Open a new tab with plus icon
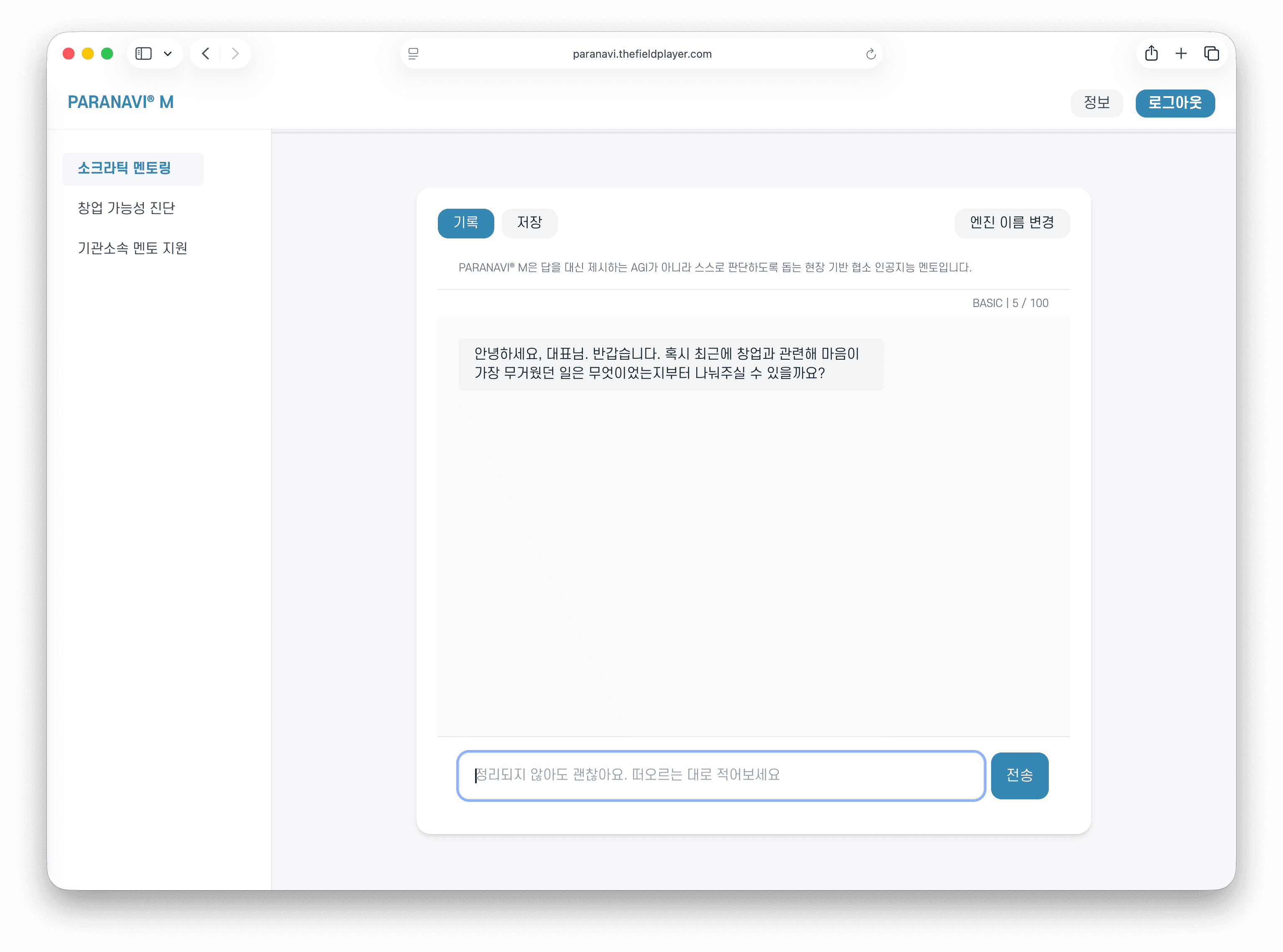The image size is (1283, 952). click(1181, 54)
